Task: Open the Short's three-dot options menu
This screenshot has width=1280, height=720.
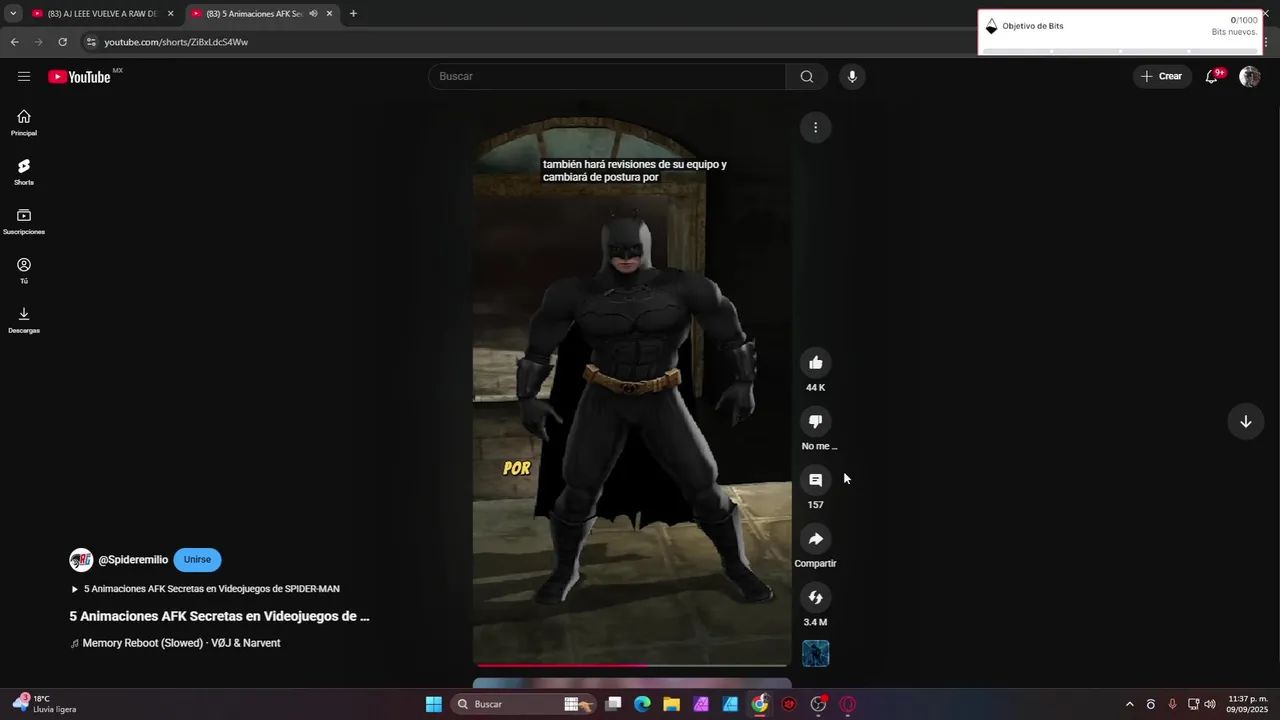Action: [815, 127]
